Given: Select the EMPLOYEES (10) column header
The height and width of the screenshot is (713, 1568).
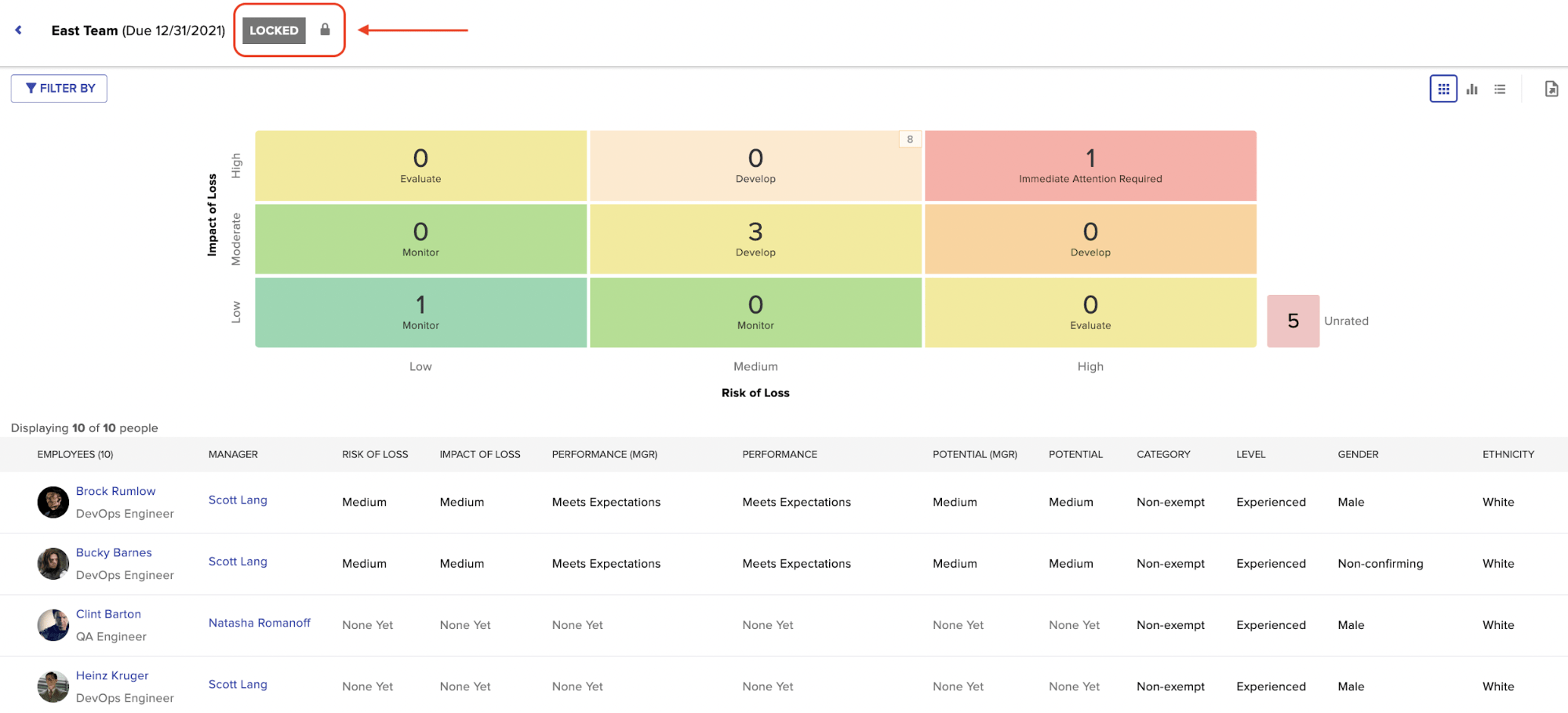Looking at the screenshot, I should [x=75, y=454].
